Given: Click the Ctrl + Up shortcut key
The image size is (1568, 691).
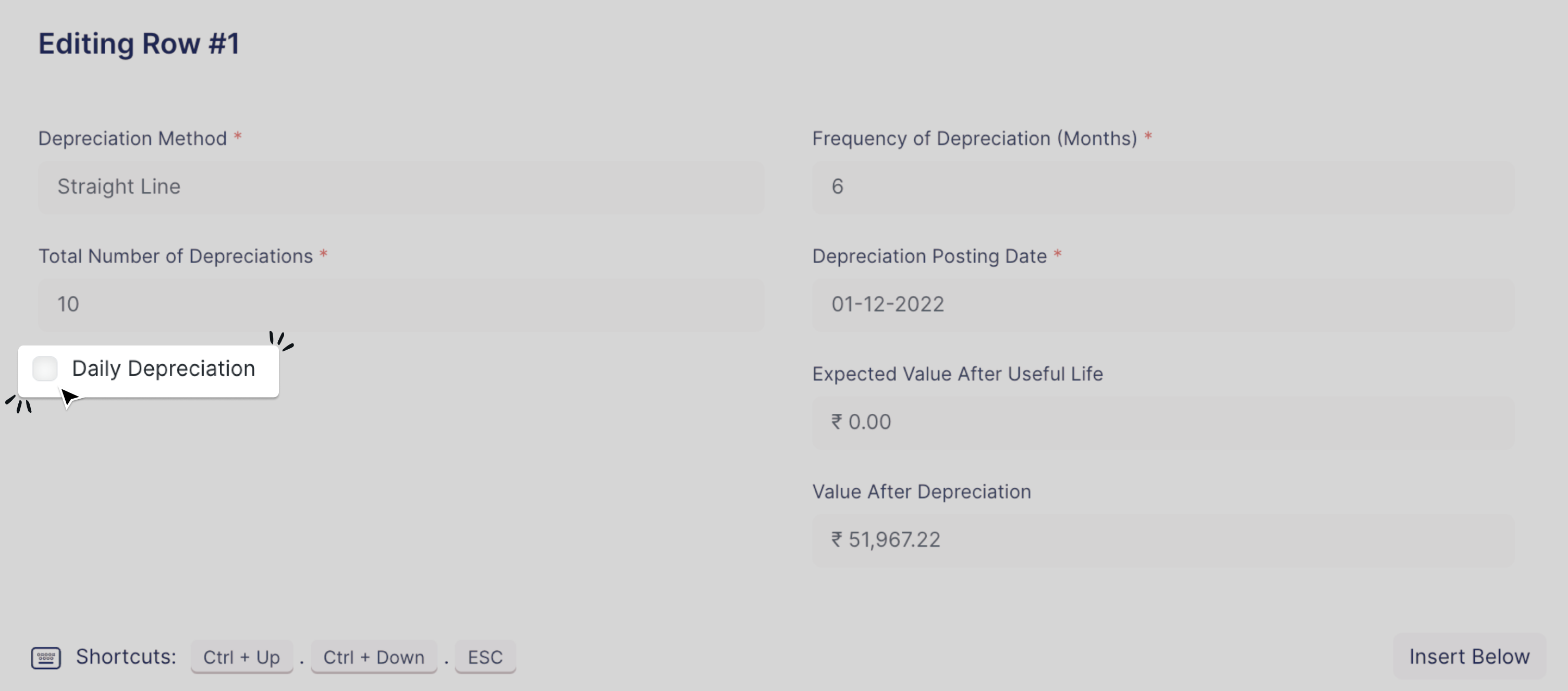Looking at the screenshot, I should (x=242, y=657).
